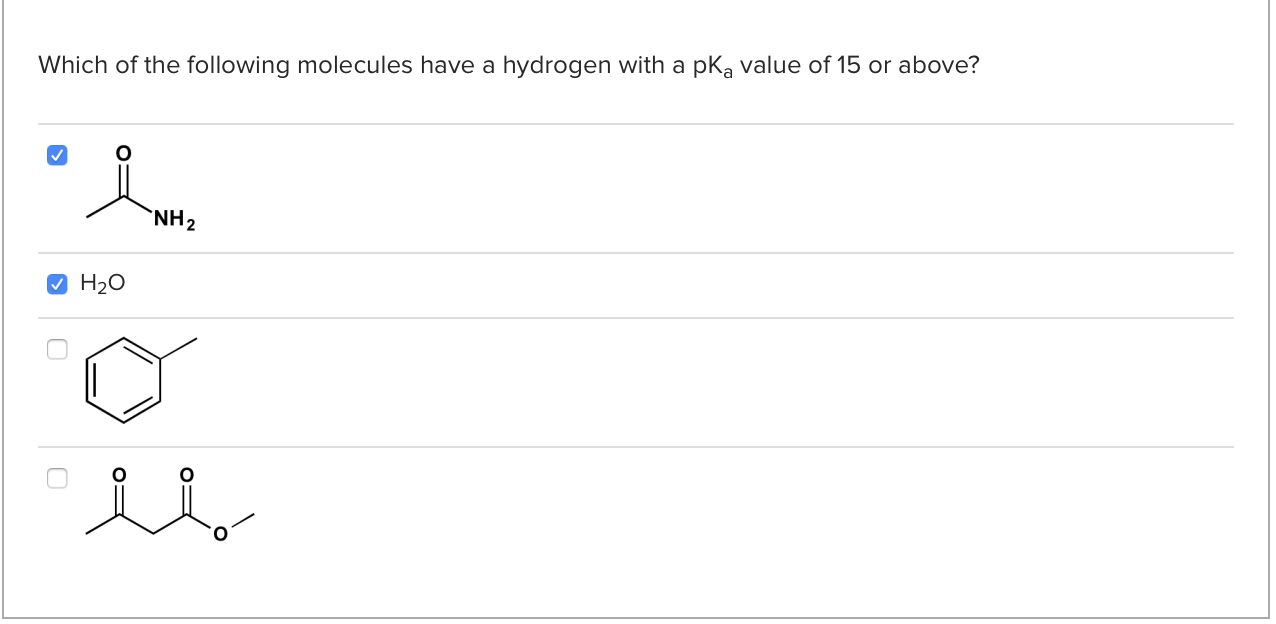Uncheck the H2O answer checkbox
Image resolution: width=1276 pixels, height=624 pixels.
coord(57,285)
